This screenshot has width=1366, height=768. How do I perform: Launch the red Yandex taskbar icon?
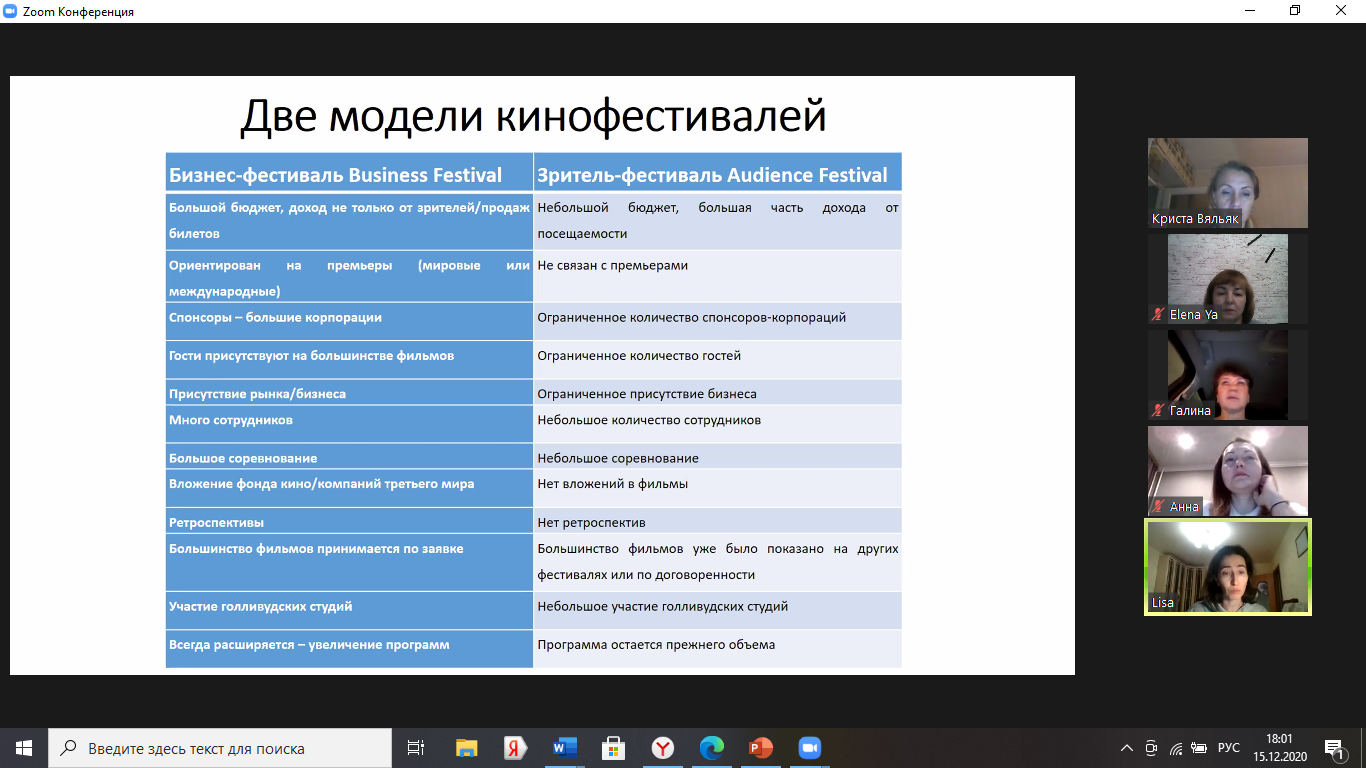click(515, 748)
